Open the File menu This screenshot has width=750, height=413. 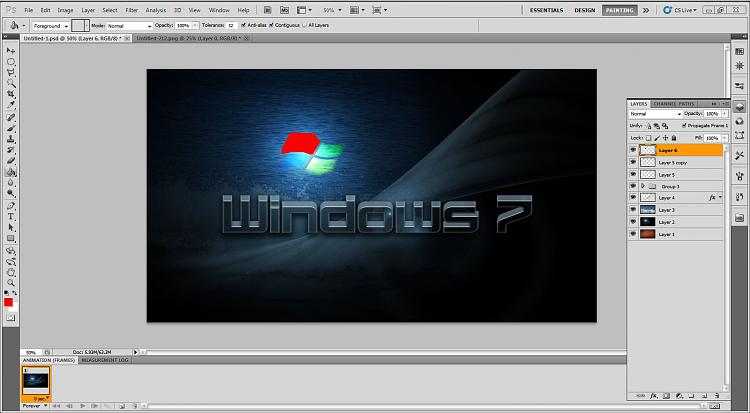click(29, 10)
